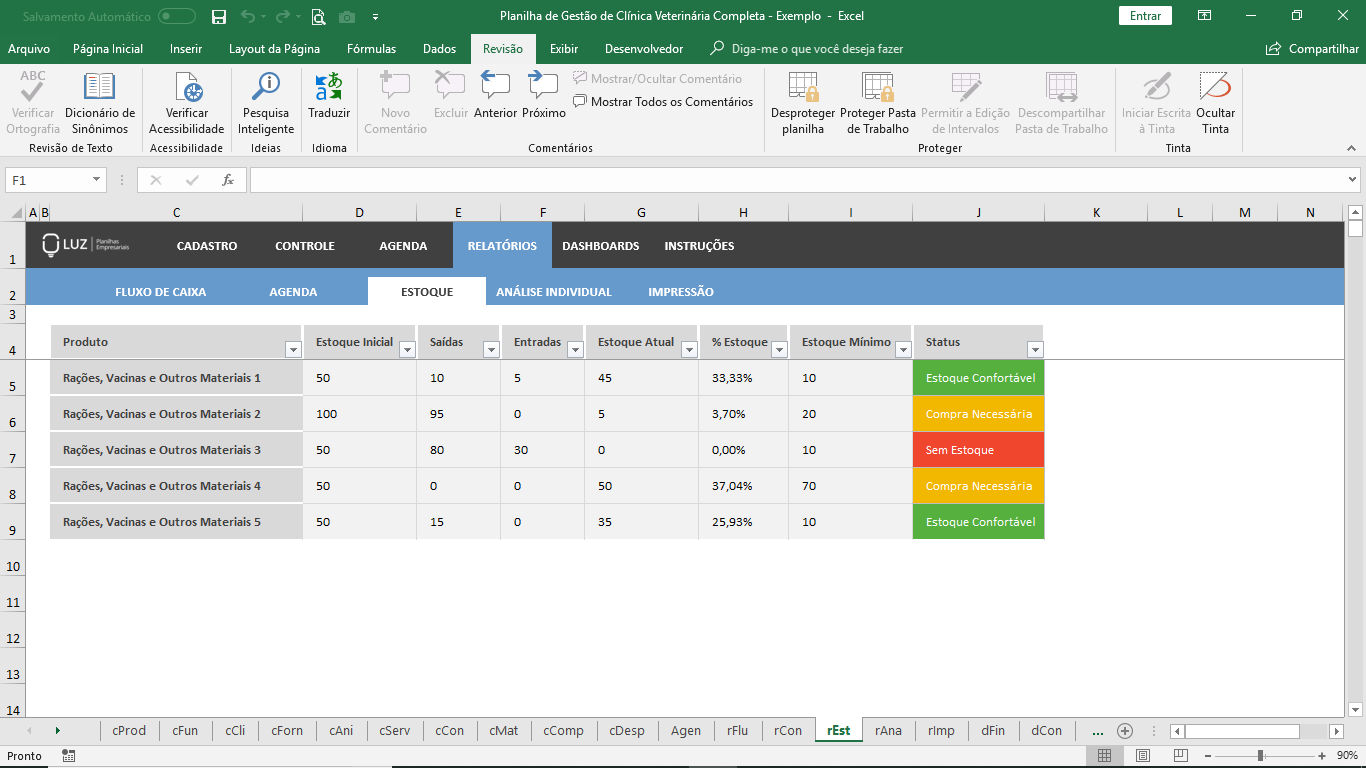
Task: Click the Name Box showing F1
Action: [48, 180]
